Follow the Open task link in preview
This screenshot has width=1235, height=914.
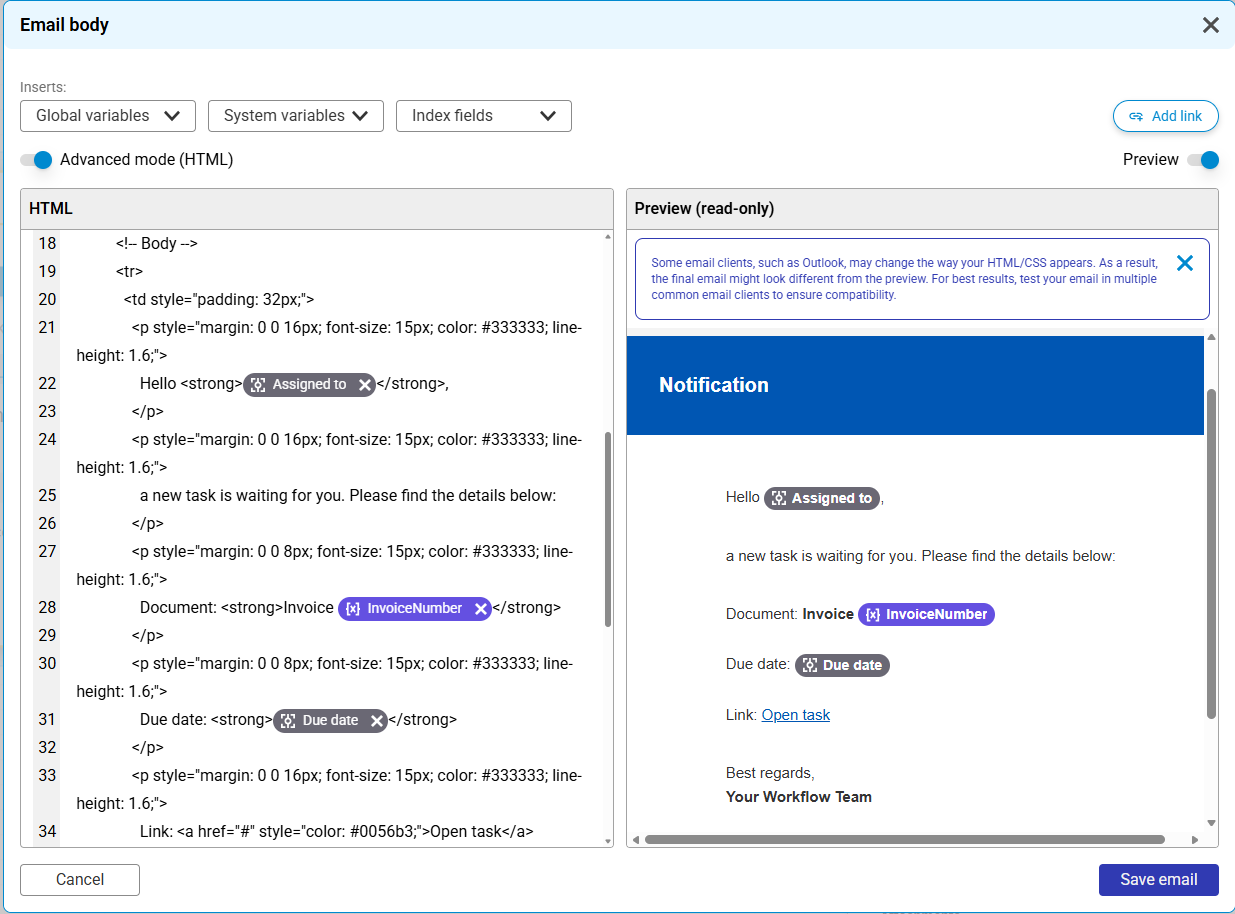coord(796,715)
